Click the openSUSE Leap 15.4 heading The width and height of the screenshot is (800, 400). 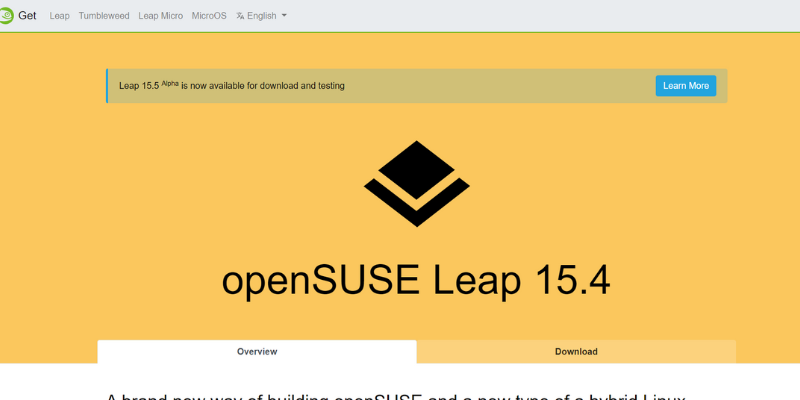pos(416,281)
